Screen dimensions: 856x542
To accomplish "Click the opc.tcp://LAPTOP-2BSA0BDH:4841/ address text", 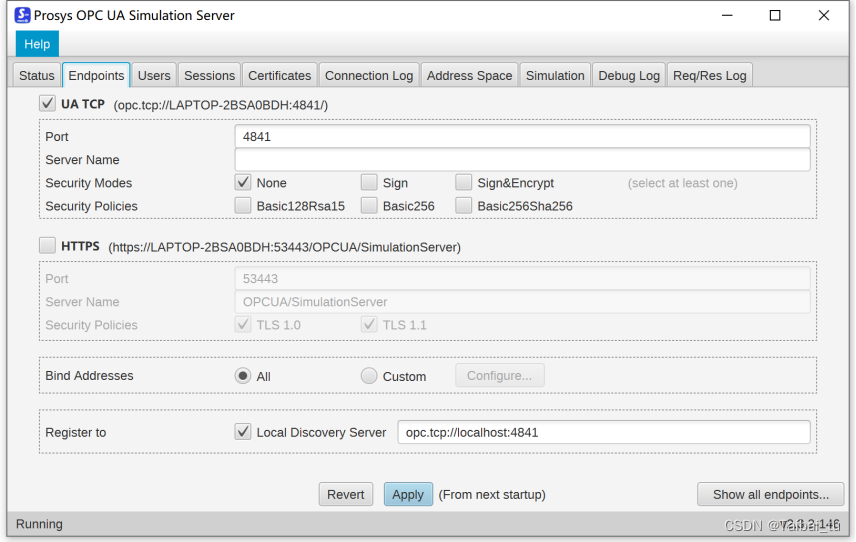I will tap(221, 105).
